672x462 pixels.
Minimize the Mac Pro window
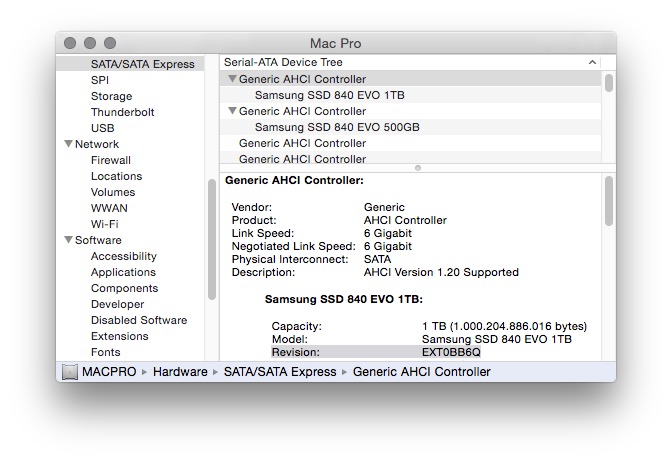coord(90,43)
